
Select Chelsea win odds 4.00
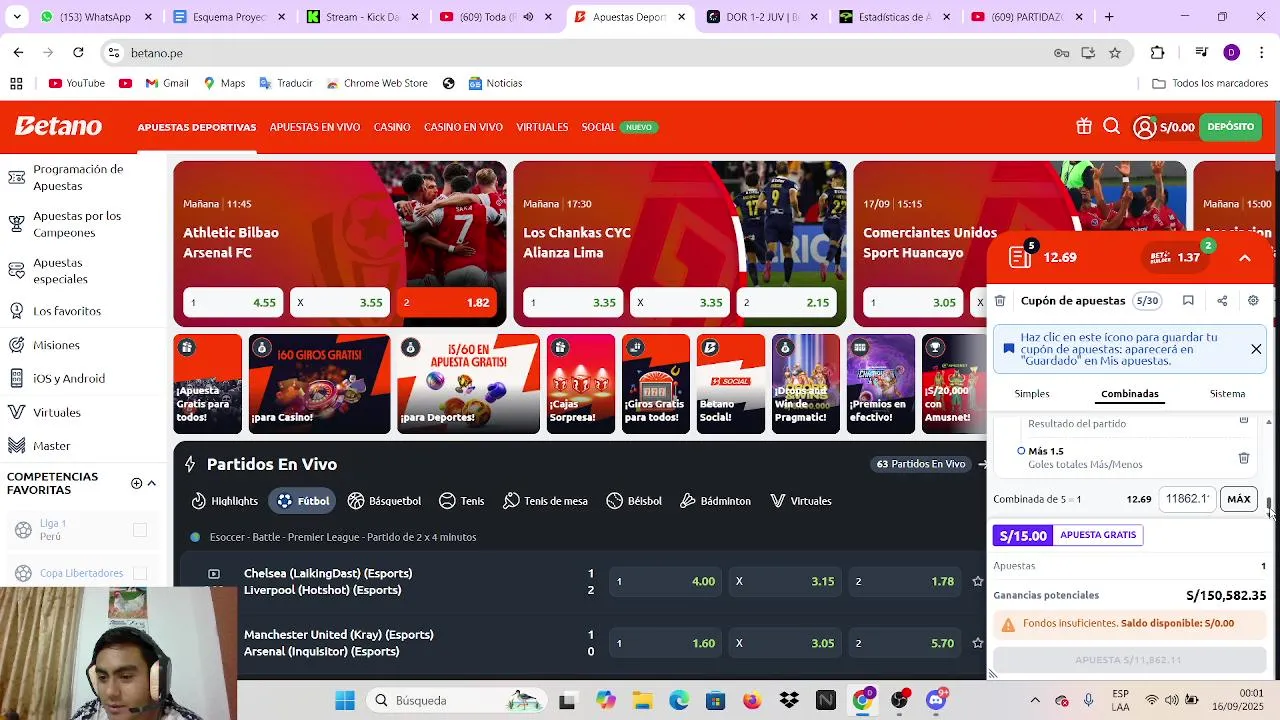click(x=666, y=581)
